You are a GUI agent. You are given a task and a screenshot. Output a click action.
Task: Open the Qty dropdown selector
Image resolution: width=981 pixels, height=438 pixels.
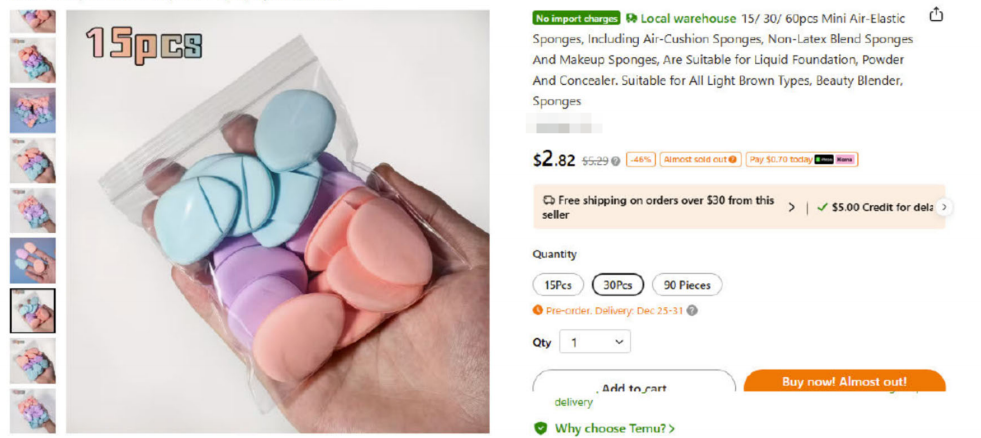point(595,342)
